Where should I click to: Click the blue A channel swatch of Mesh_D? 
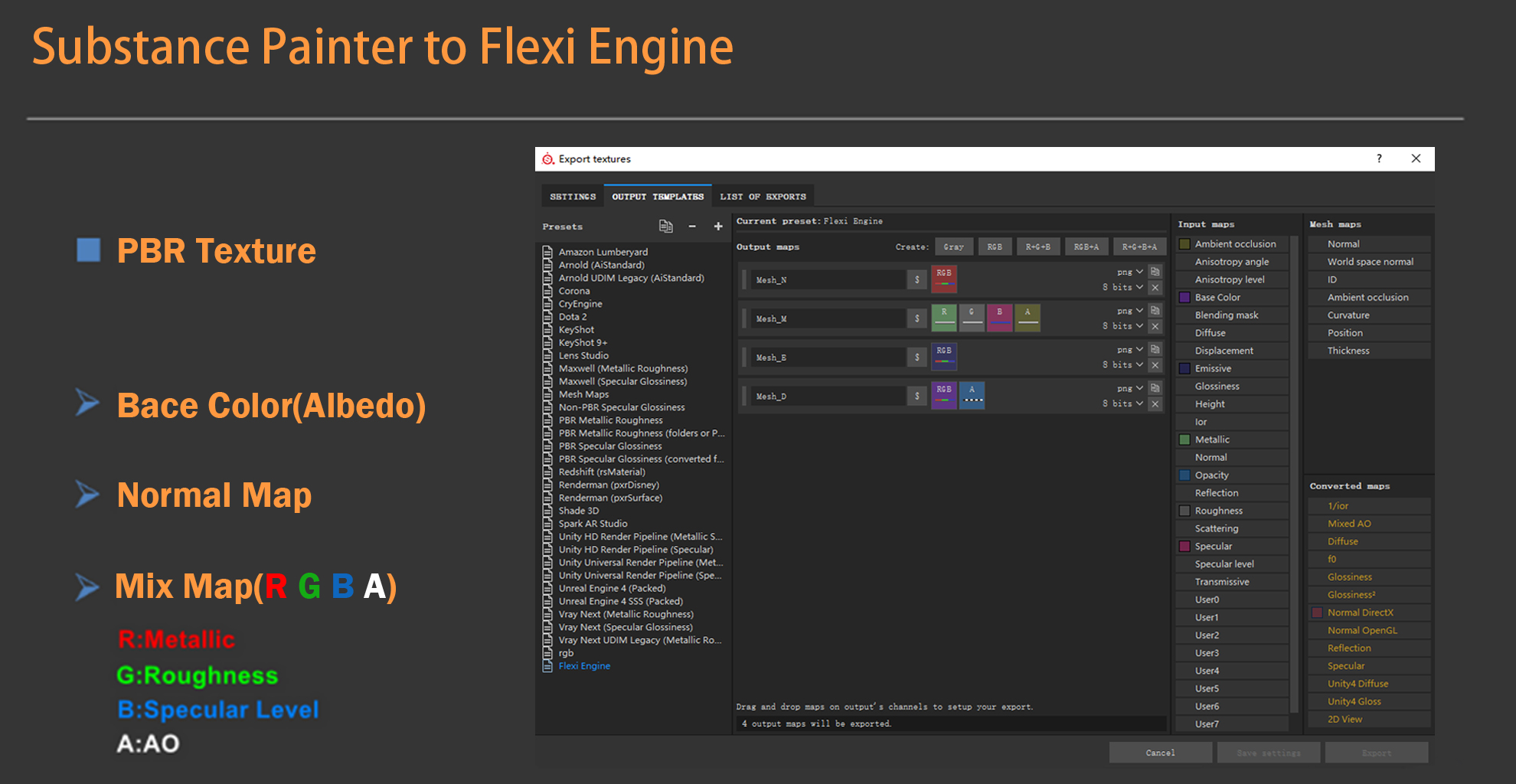(972, 396)
